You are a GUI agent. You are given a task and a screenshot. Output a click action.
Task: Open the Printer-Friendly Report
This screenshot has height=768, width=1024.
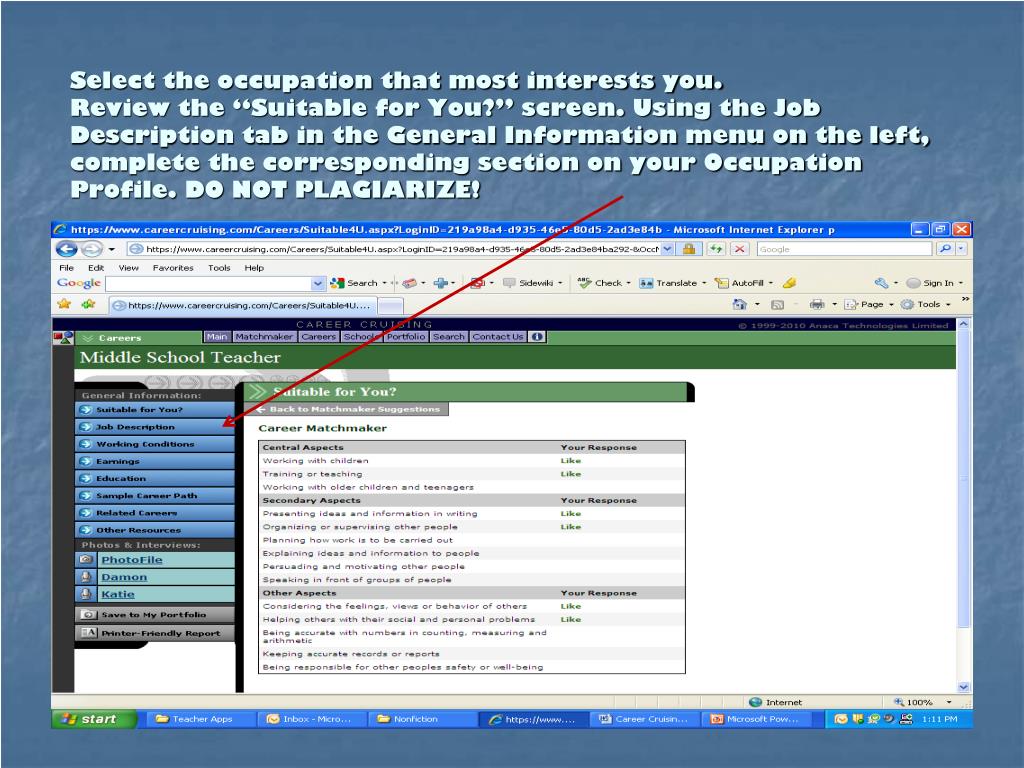(155, 633)
